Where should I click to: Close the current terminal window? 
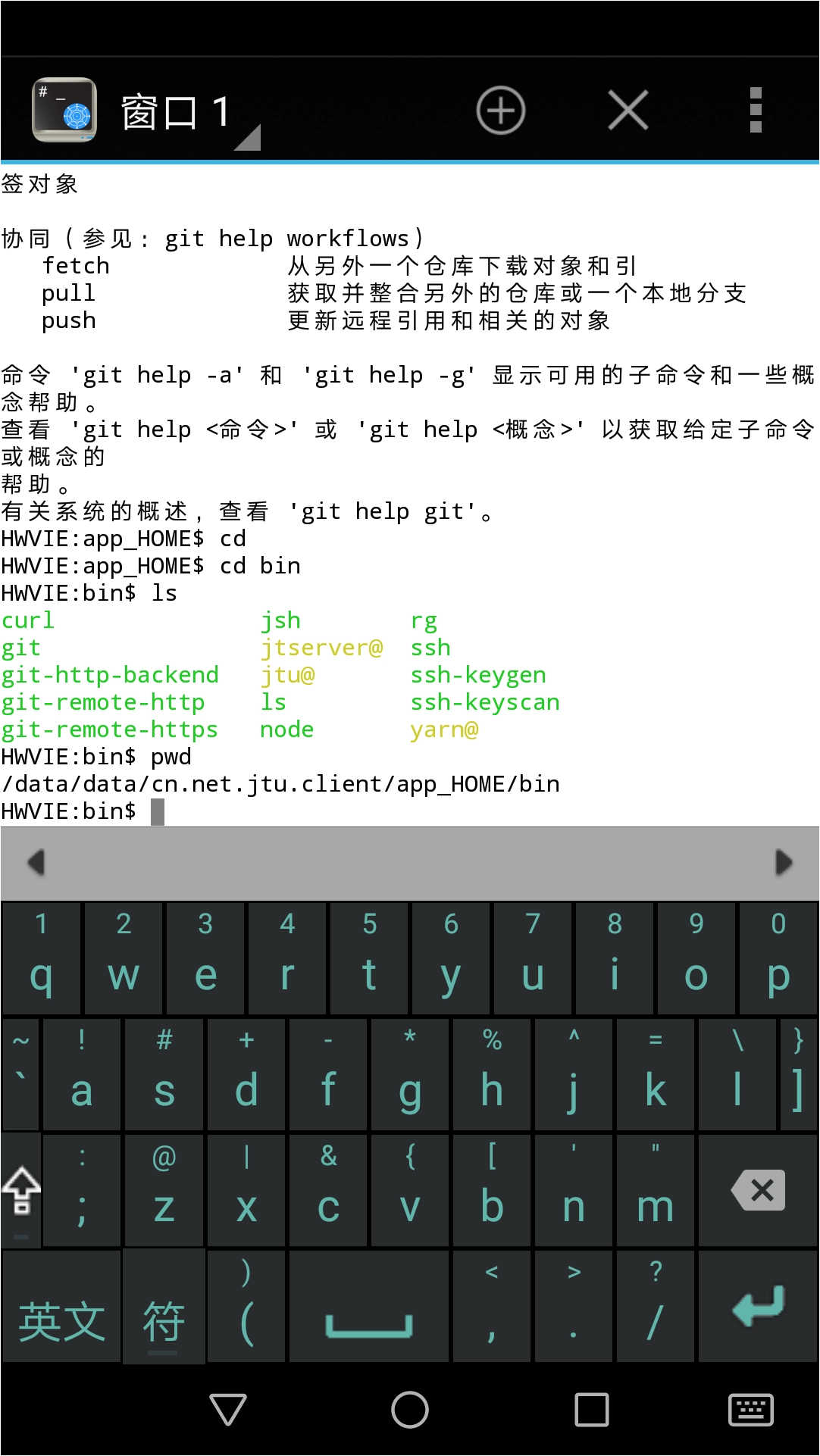(x=628, y=111)
